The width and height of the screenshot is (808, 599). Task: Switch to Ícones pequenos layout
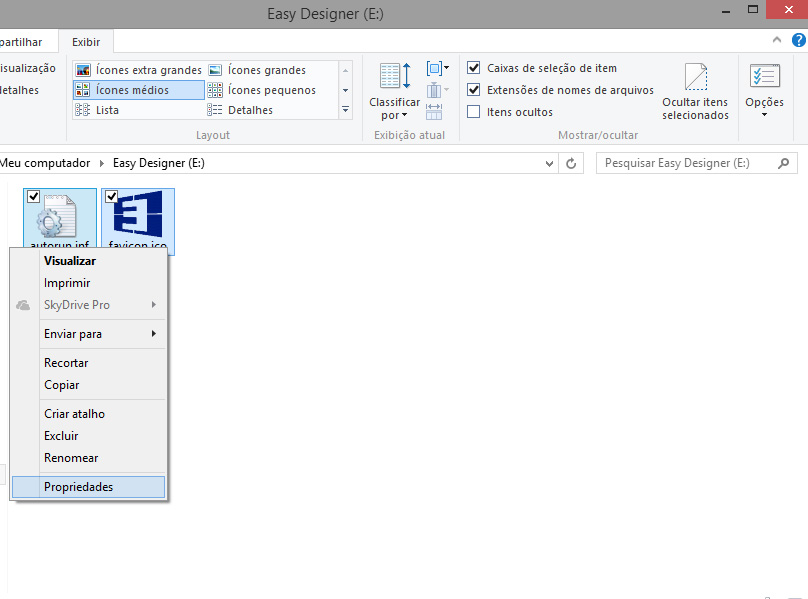pos(270,90)
